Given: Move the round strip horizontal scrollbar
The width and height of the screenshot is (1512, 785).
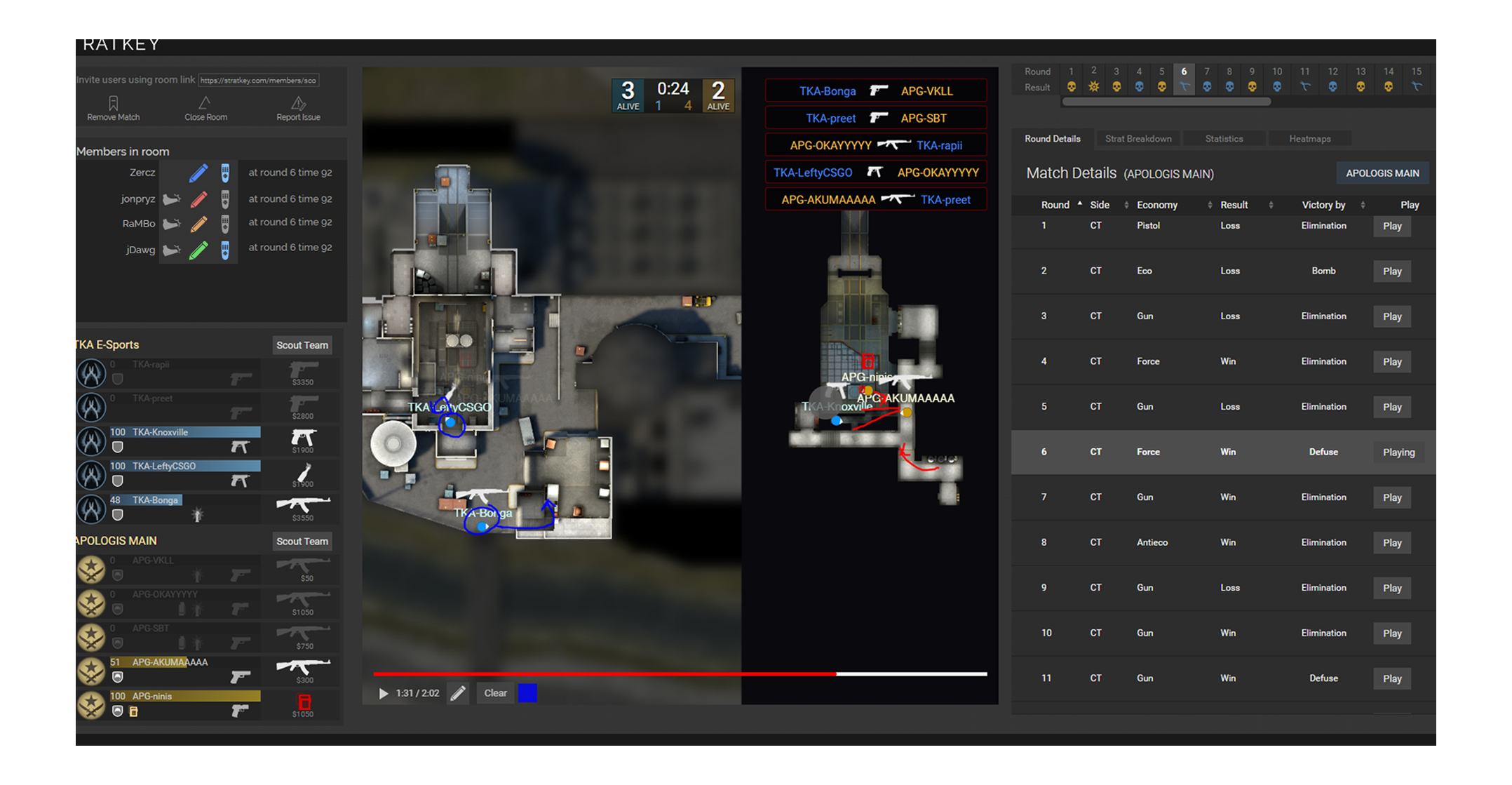Looking at the screenshot, I should [1167, 102].
